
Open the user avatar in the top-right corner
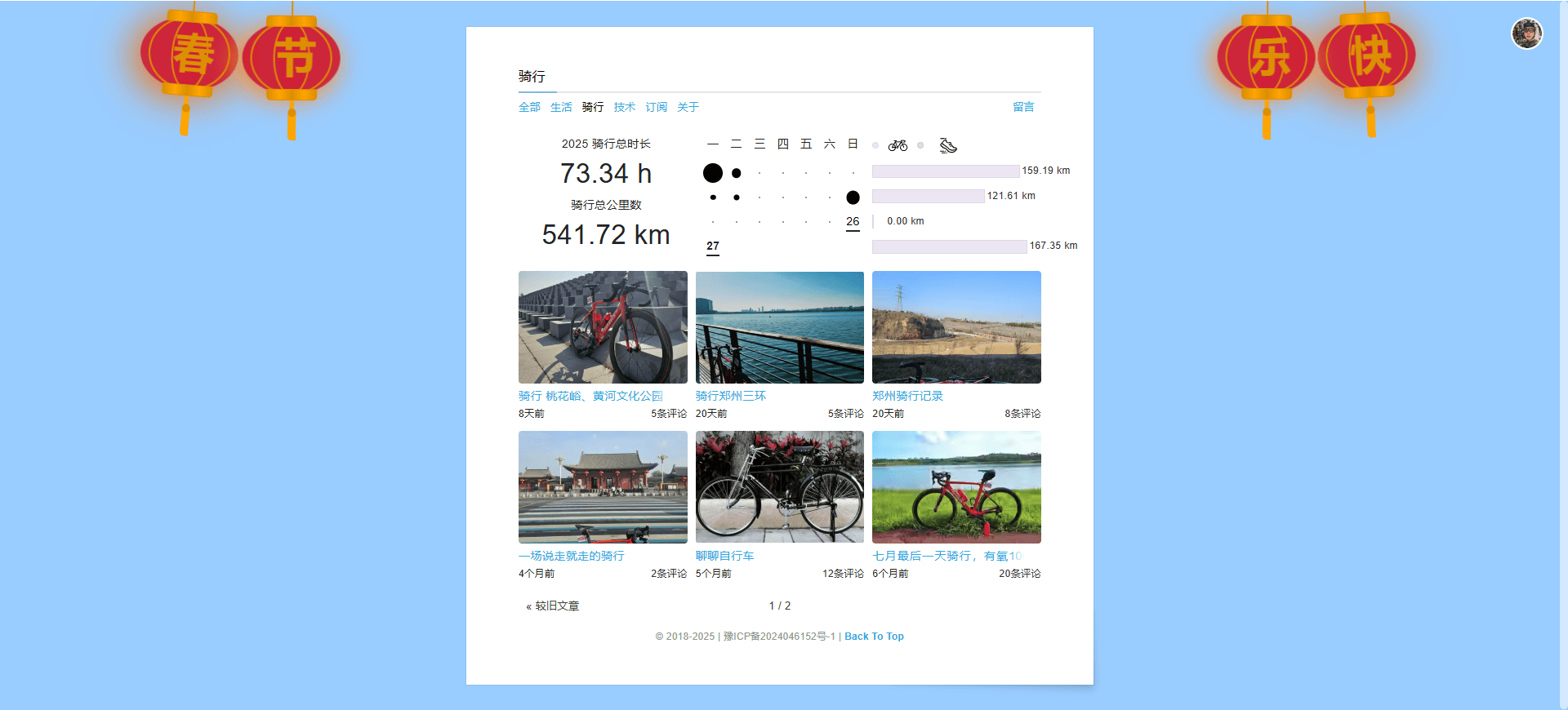click(1526, 34)
